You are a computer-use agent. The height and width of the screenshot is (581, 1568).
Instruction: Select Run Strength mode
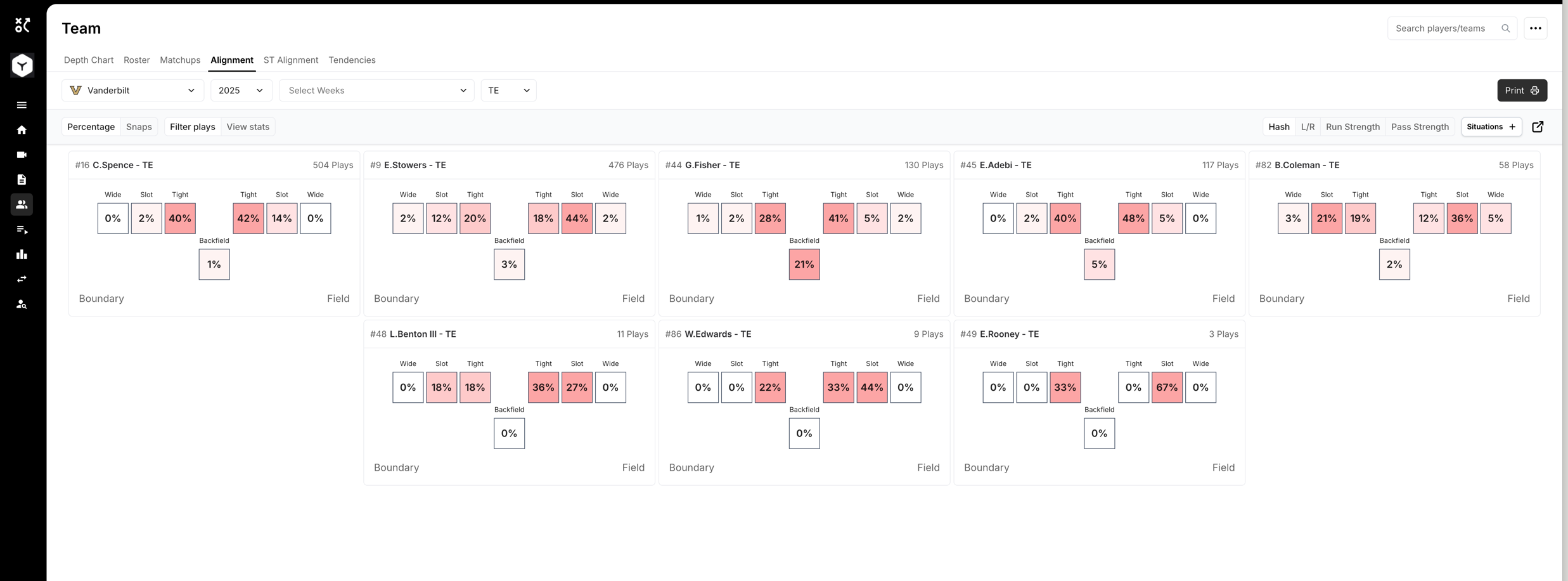[x=1353, y=127]
